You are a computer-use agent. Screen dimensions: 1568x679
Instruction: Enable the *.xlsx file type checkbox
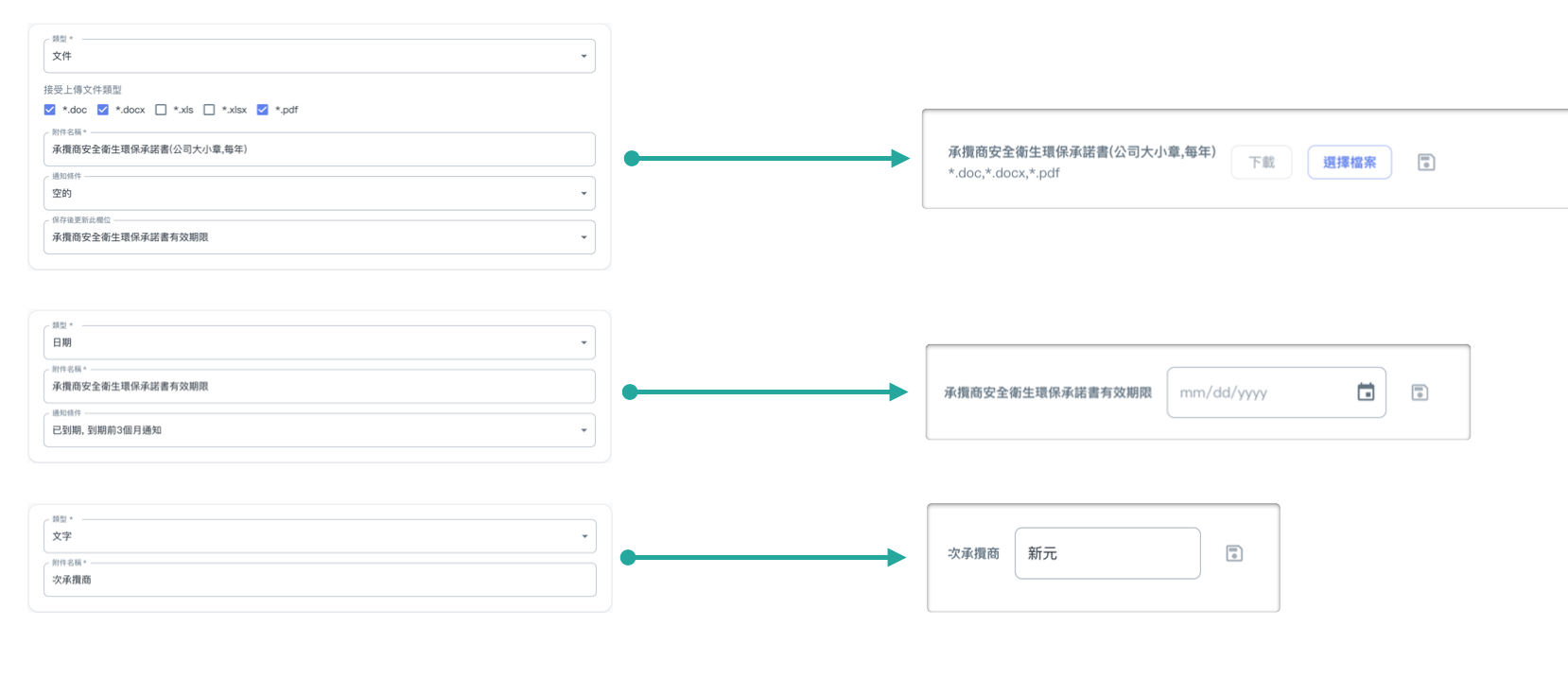pos(209,110)
